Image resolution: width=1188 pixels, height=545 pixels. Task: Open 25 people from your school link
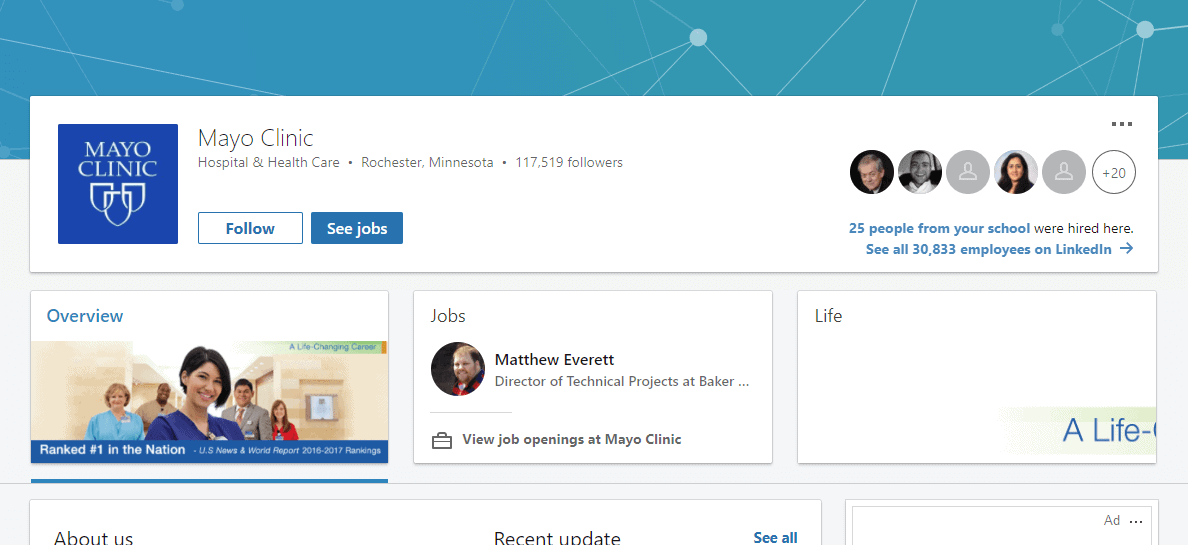coord(939,228)
